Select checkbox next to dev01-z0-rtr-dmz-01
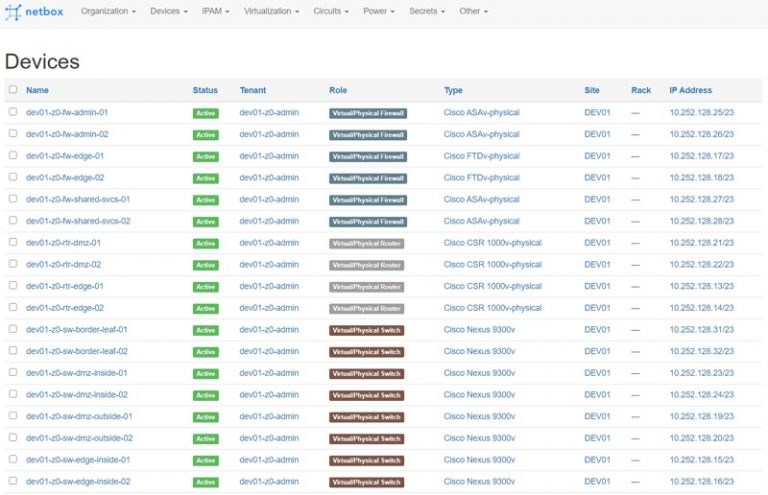The width and height of the screenshot is (768, 495). tap(13, 243)
